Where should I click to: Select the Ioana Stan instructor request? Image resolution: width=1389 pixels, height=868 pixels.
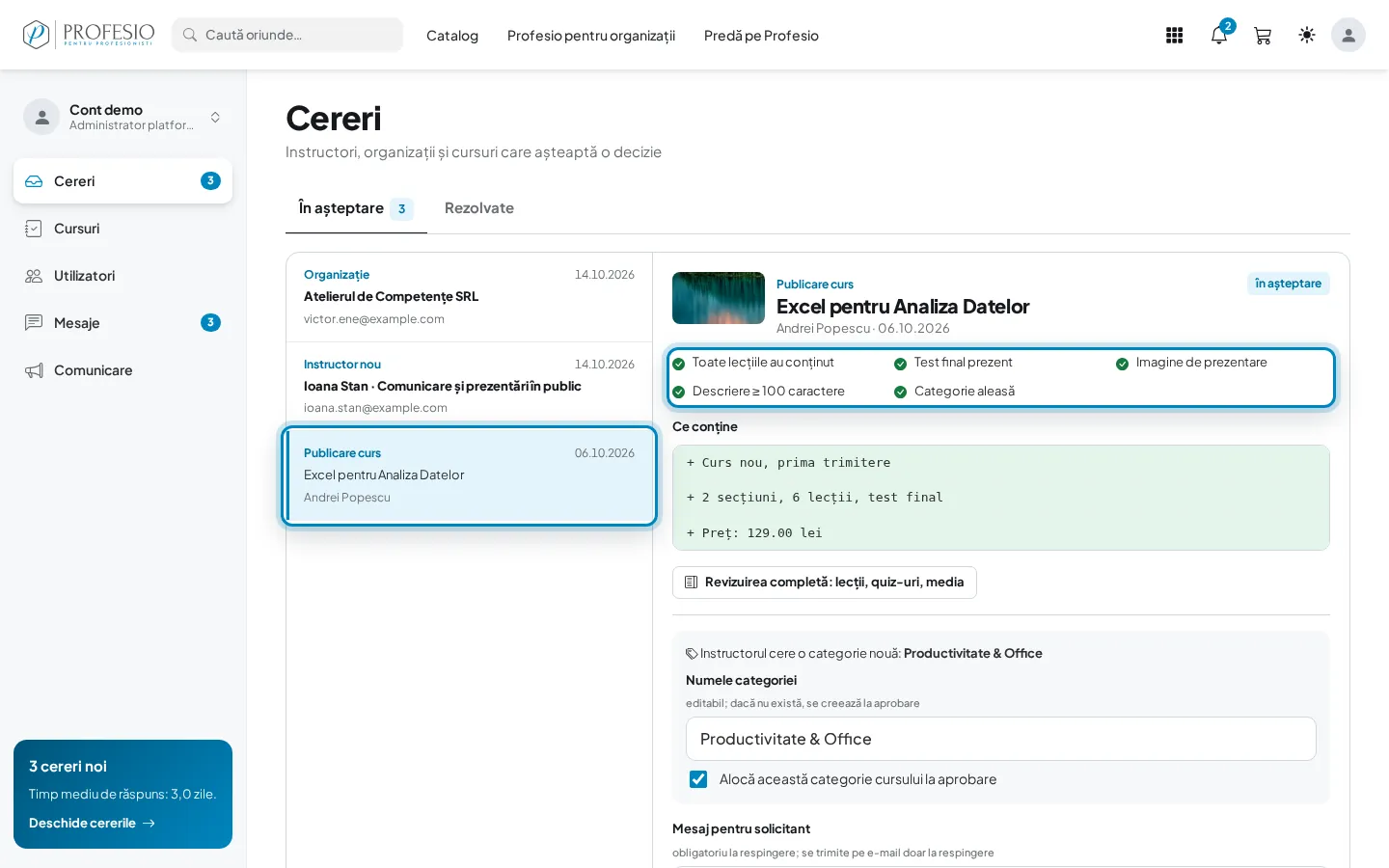[x=470, y=386]
